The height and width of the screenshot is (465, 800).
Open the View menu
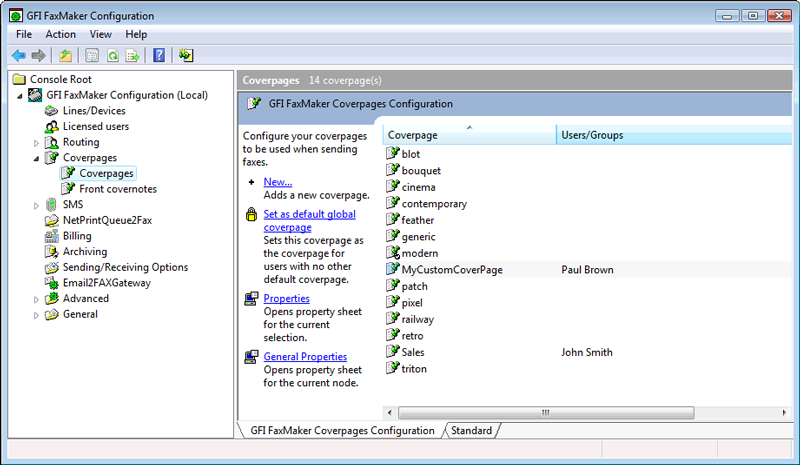pyautogui.click(x=101, y=34)
